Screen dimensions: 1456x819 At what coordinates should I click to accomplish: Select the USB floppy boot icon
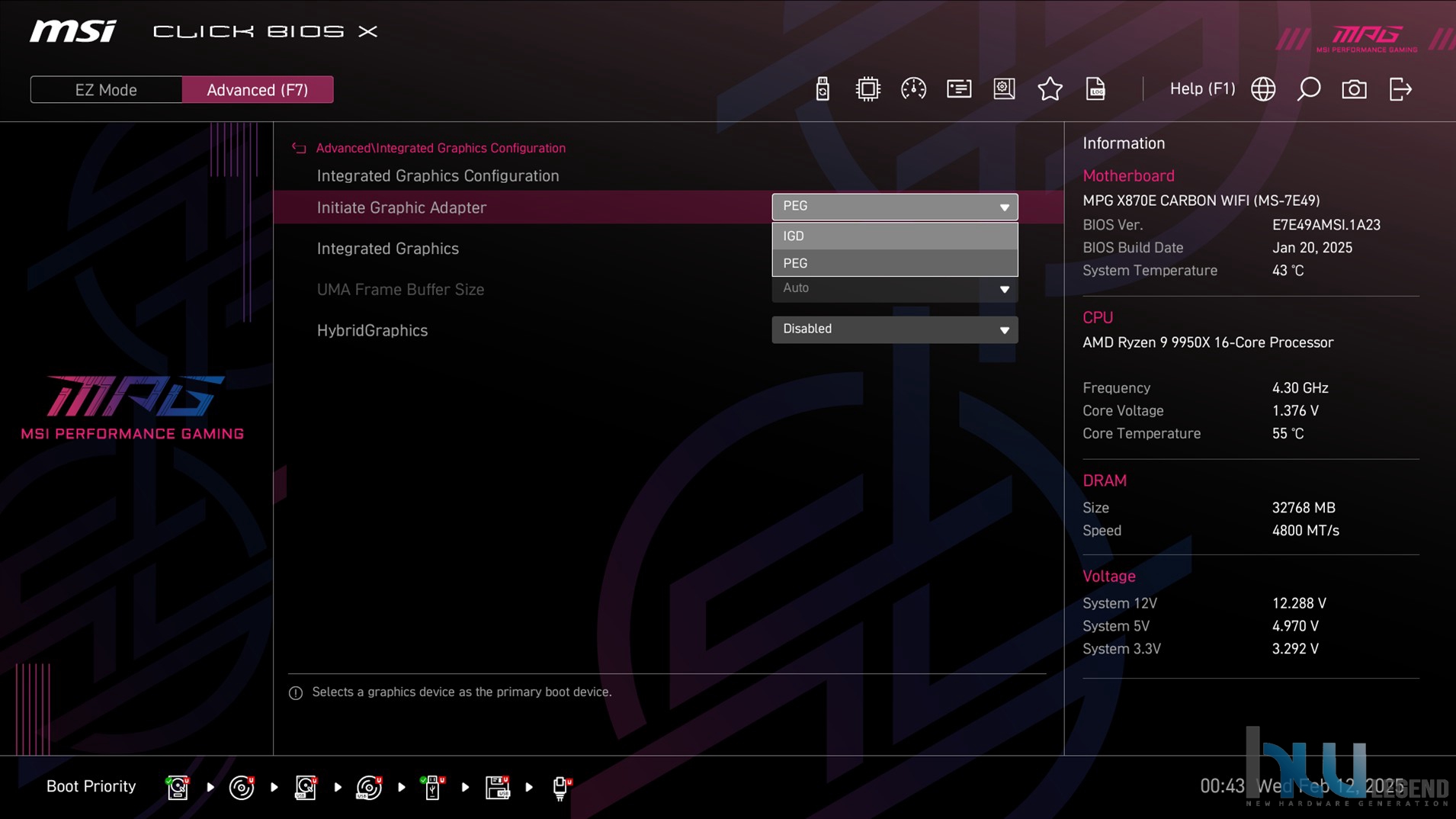[498, 787]
